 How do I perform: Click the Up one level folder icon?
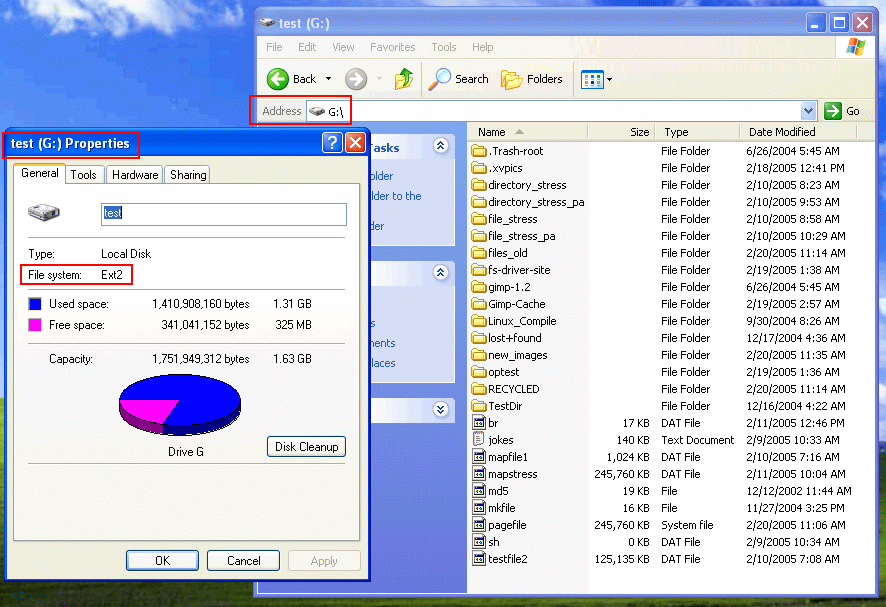point(404,78)
